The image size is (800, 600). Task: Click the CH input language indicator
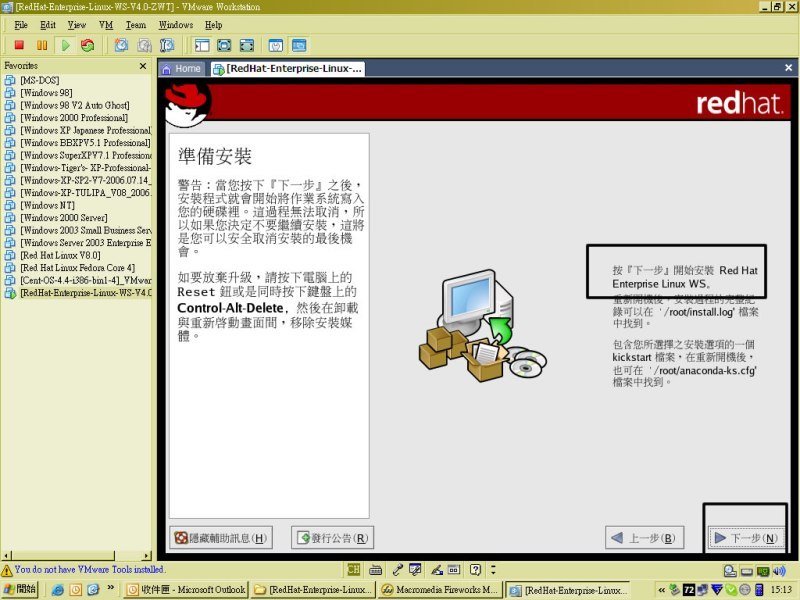point(353,569)
